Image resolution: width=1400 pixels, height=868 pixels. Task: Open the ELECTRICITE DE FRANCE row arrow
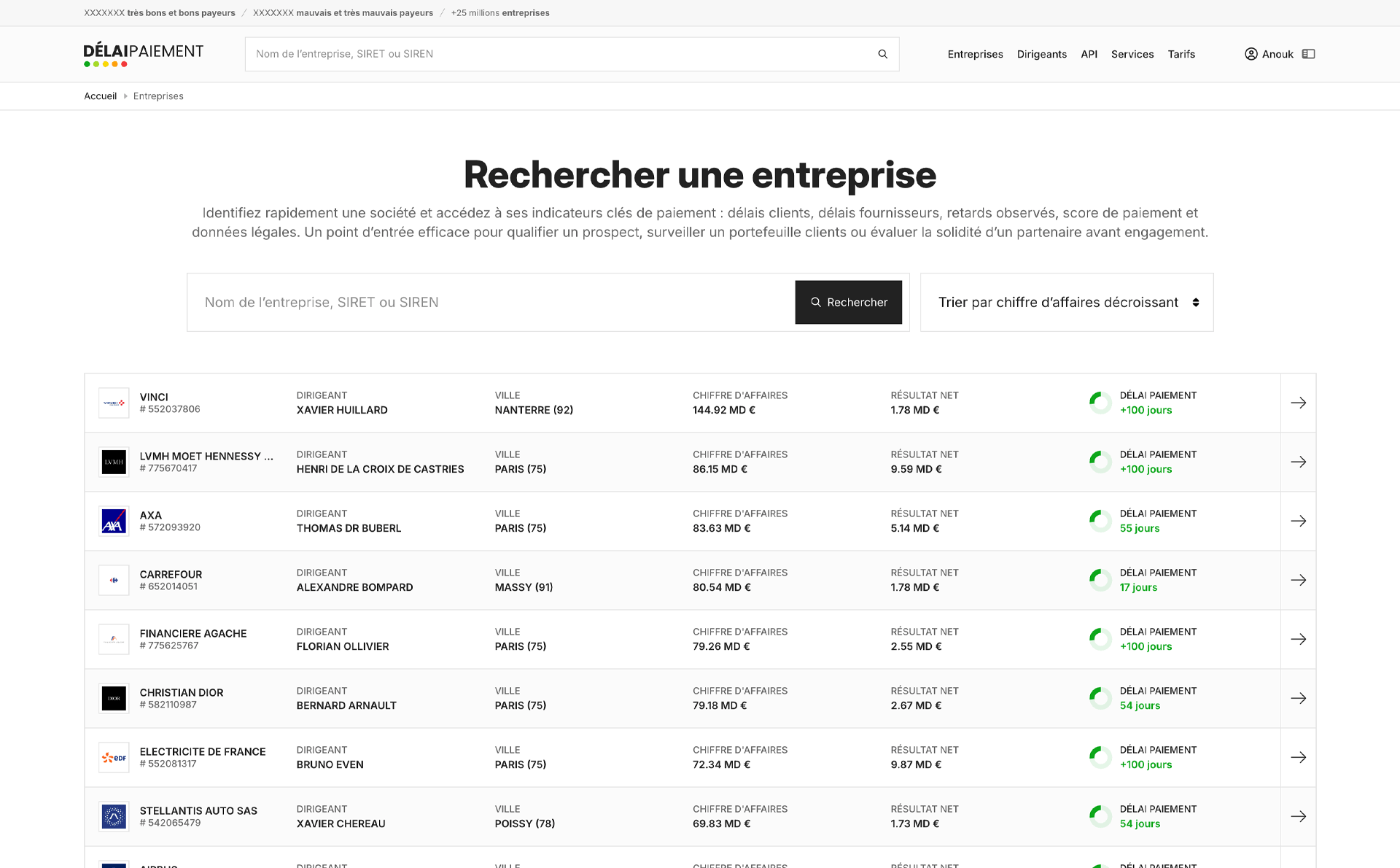coord(1298,757)
